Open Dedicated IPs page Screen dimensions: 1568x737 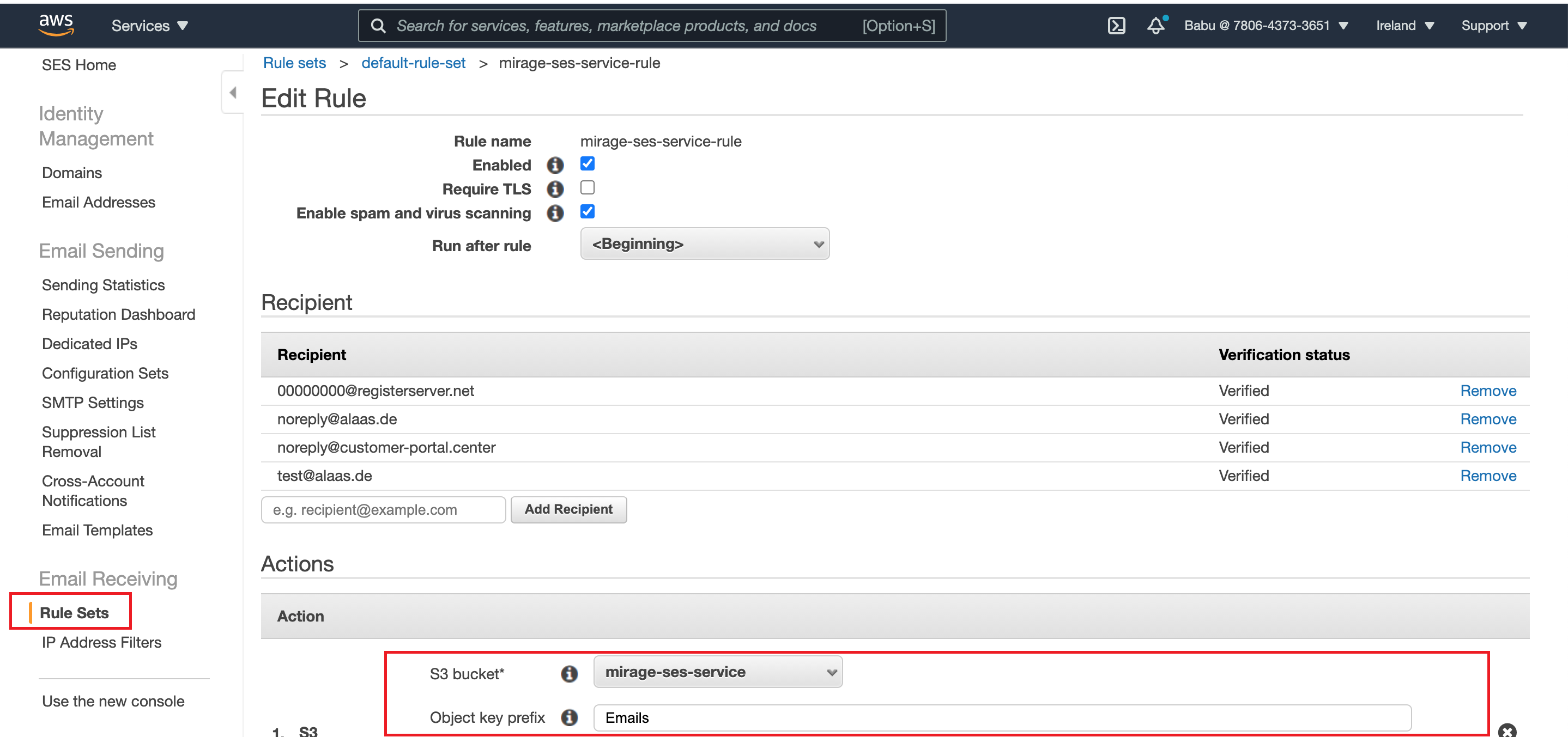pyautogui.click(x=89, y=344)
